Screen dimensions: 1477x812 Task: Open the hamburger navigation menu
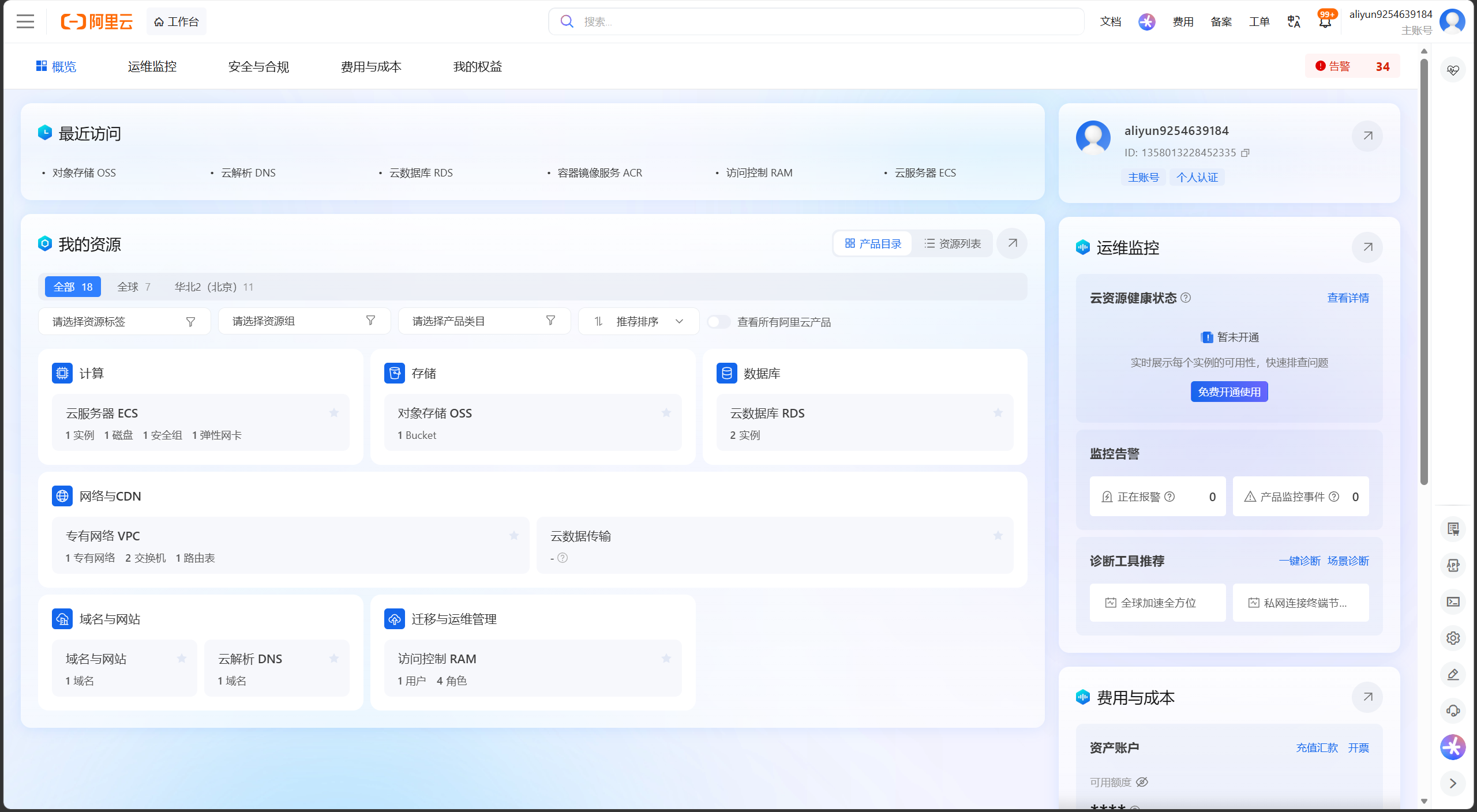pyautogui.click(x=25, y=22)
